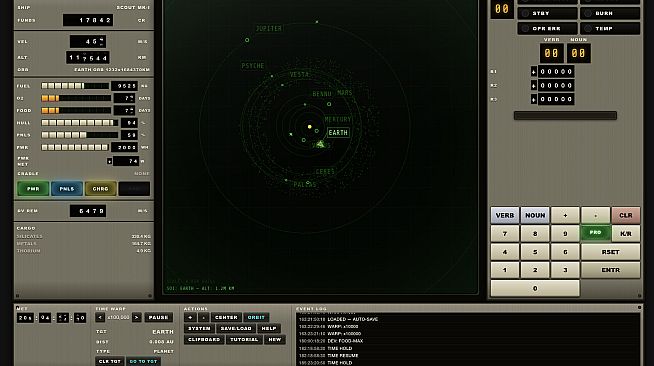
Task: Click keypad digit 6
Action: click(565, 252)
